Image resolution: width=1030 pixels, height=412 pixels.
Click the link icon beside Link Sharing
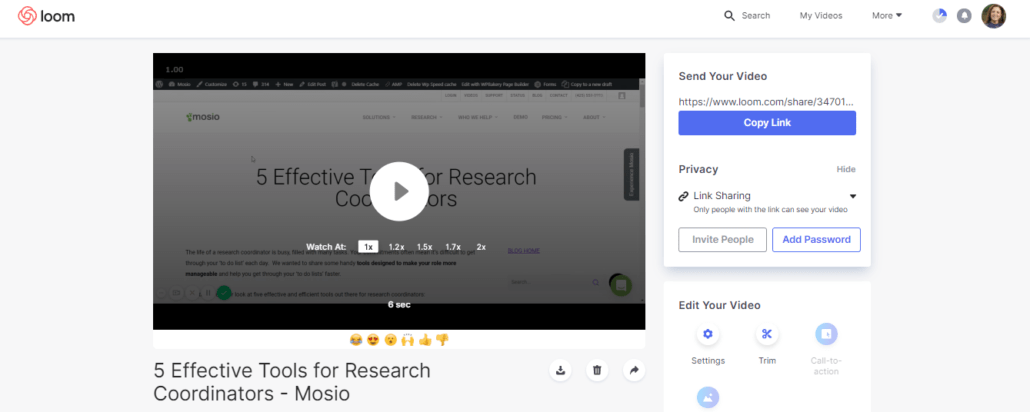[683, 196]
